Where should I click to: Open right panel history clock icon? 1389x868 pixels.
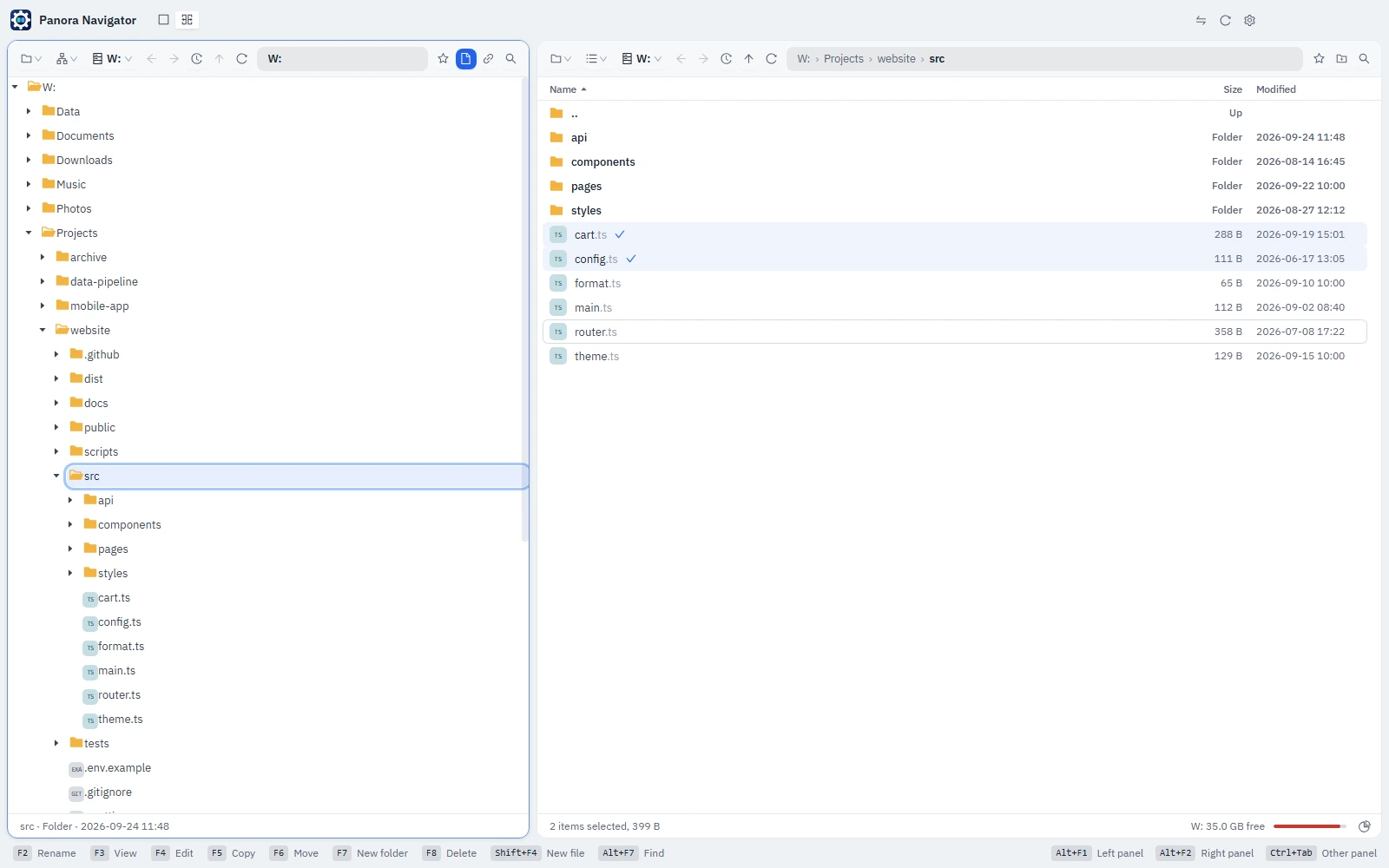pos(726,59)
